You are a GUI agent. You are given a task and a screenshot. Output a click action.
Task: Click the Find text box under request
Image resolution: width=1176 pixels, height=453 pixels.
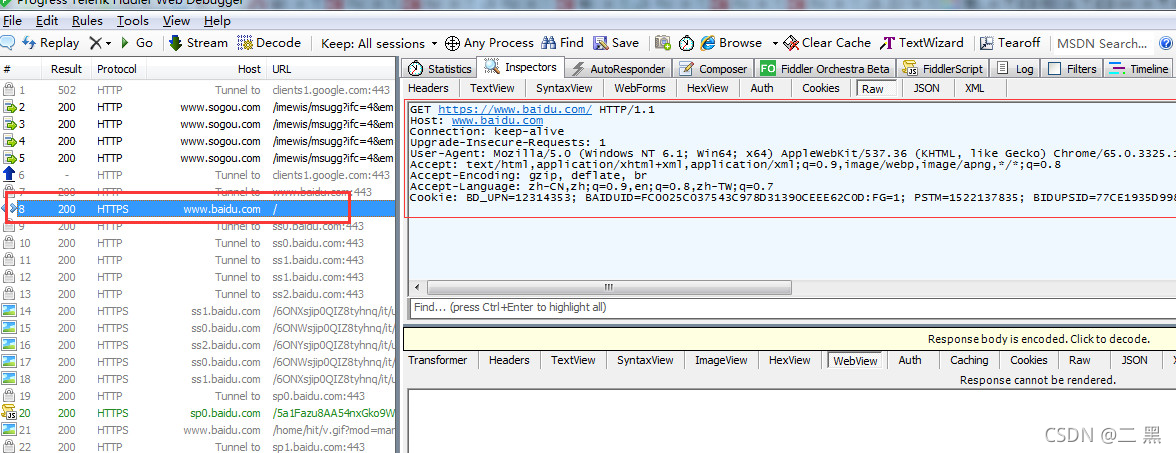click(792, 307)
